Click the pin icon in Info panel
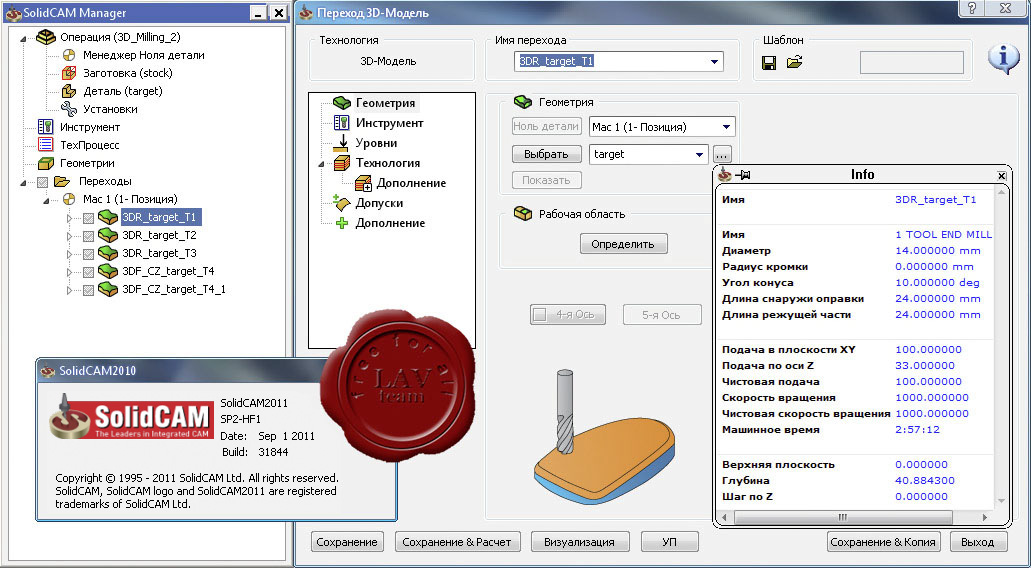The height and width of the screenshot is (568, 1031). coord(743,175)
